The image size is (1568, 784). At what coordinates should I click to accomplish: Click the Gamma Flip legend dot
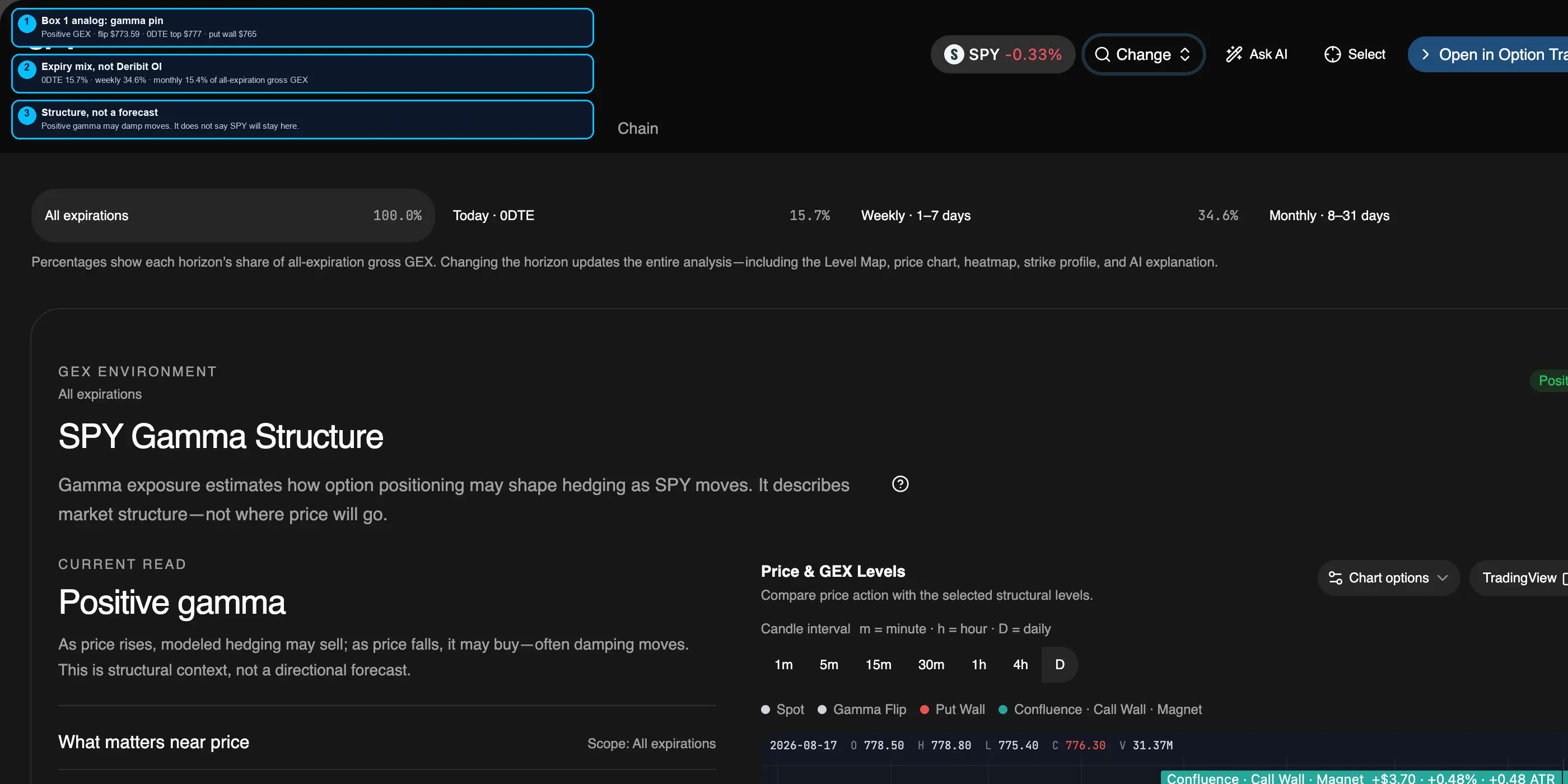822,709
